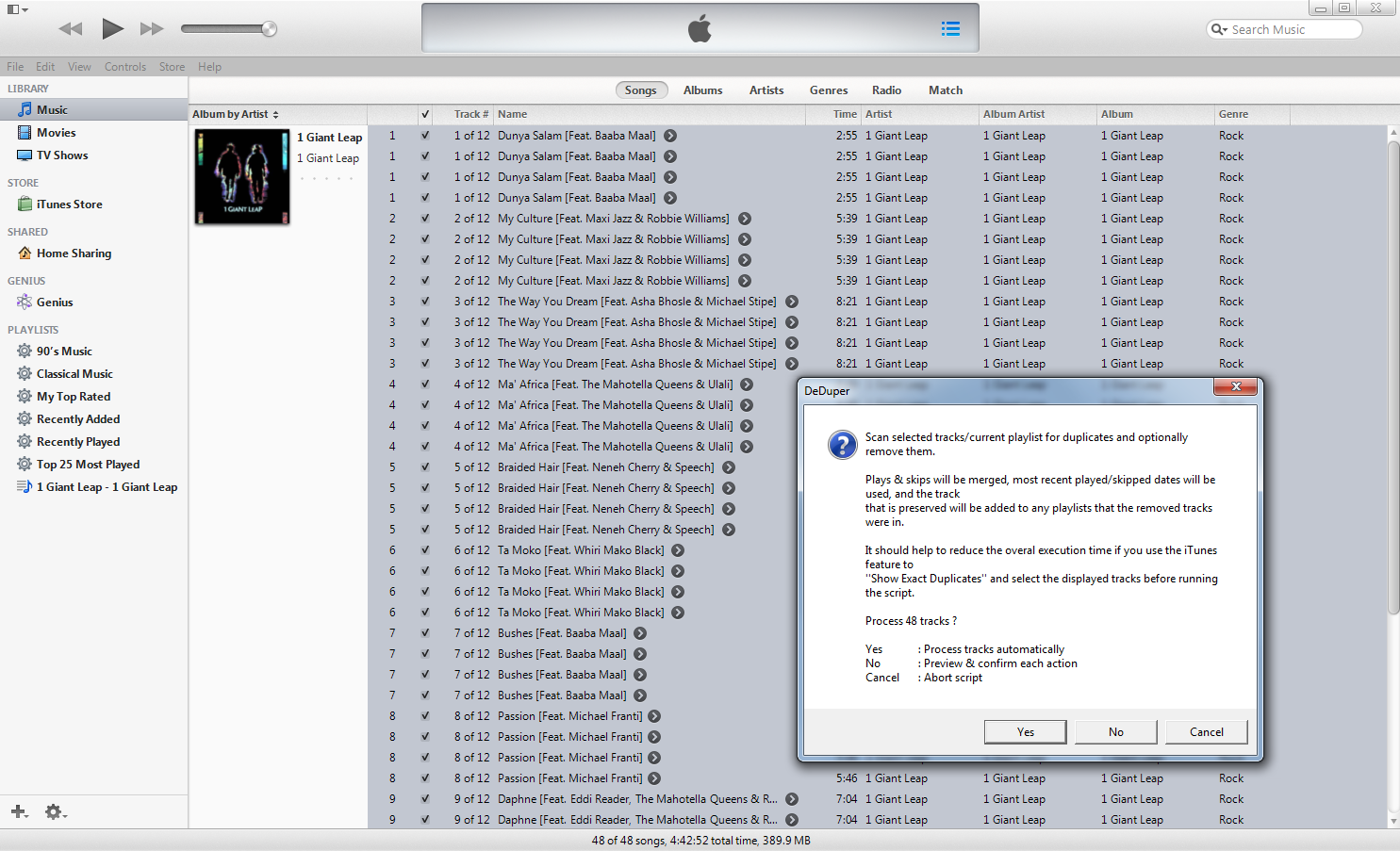Uncheck the first Dunya Salam track checkbox

[425, 136]
